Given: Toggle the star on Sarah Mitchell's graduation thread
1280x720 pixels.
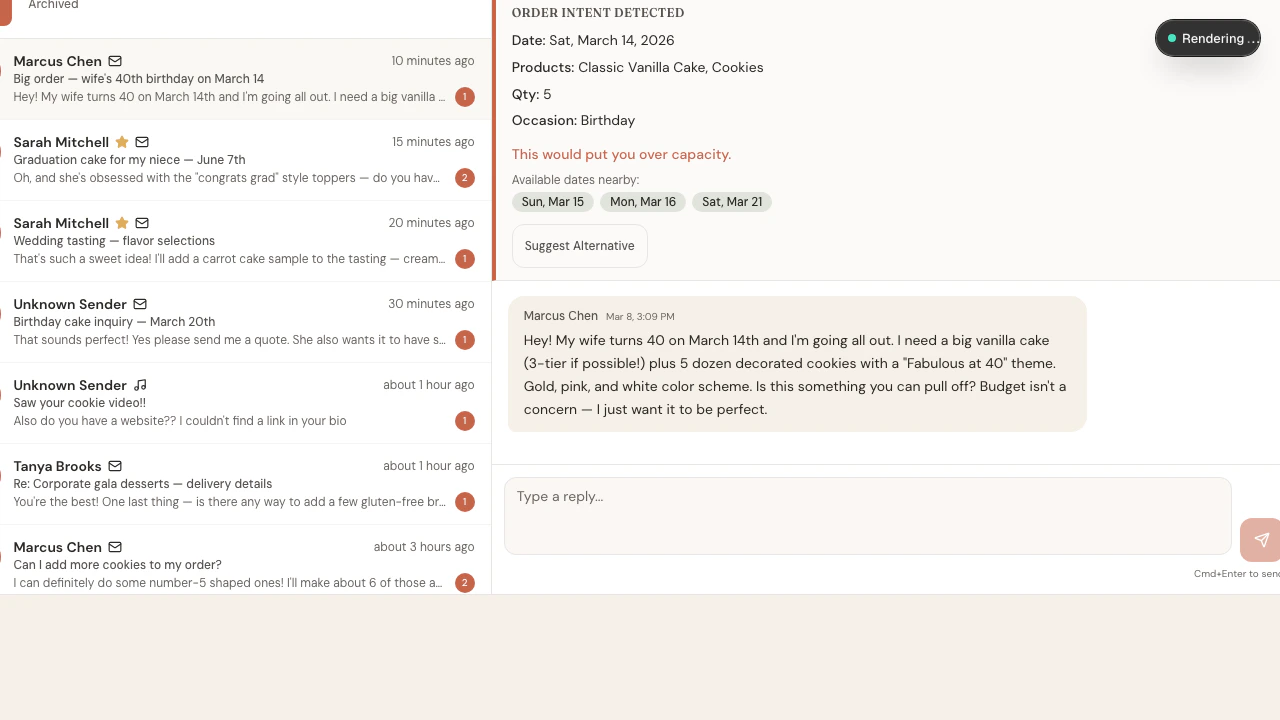Looking at the screenshot, I should pos(121,142).
